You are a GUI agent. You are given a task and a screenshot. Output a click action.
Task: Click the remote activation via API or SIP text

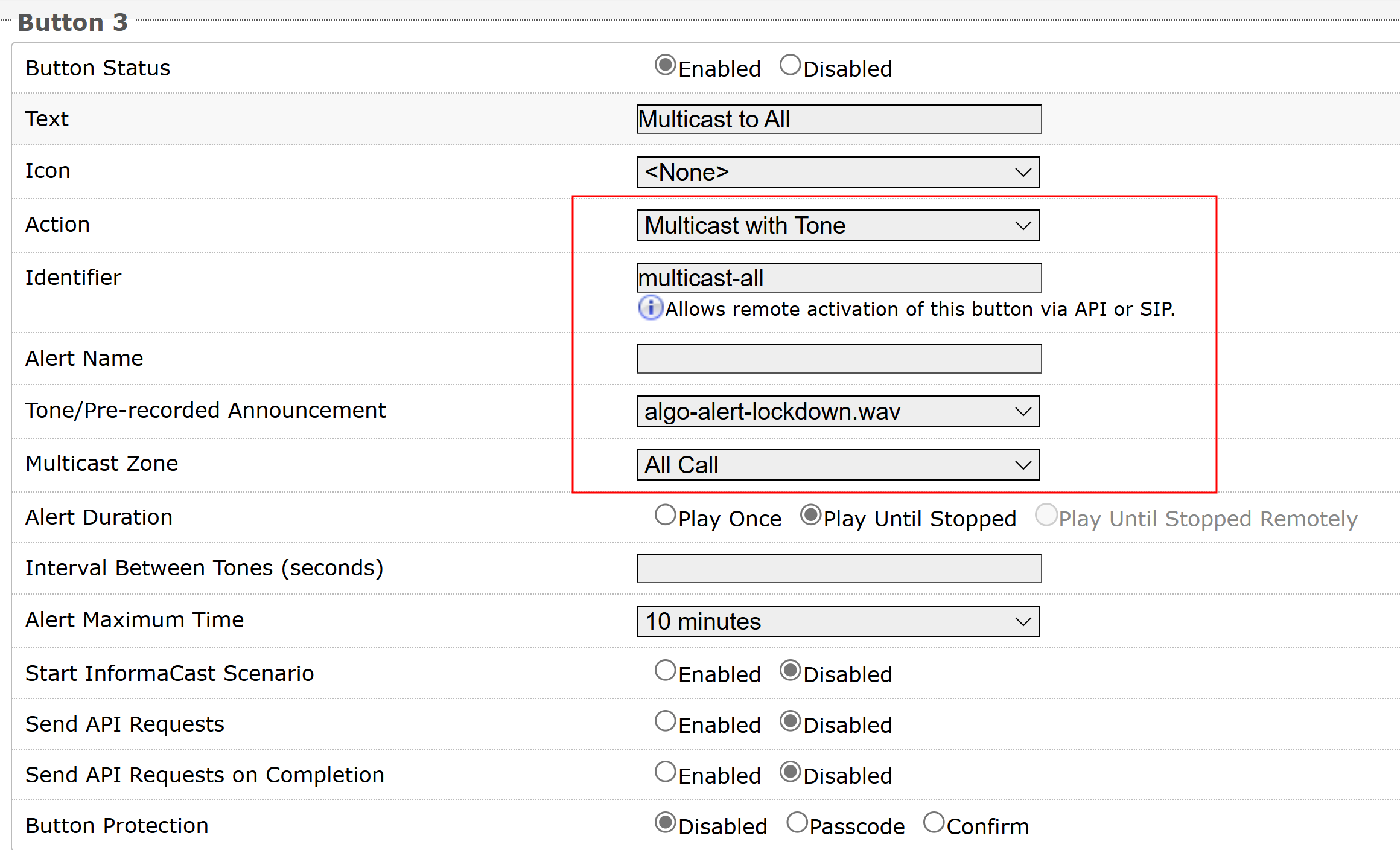pos(920,309)
